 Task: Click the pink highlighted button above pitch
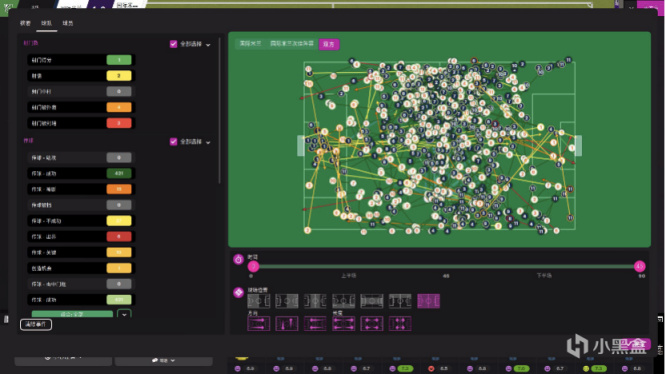pos(329,44)
